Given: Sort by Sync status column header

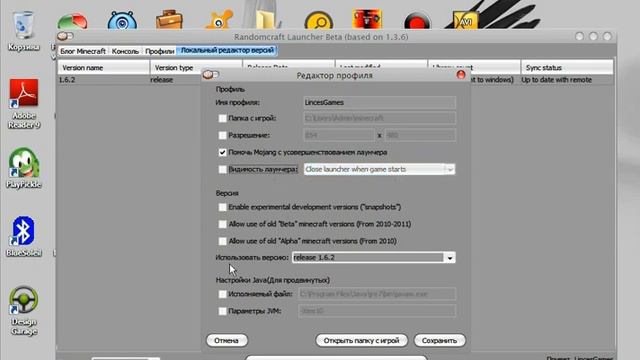Looking at the screenshot, I should pos(567,67).
